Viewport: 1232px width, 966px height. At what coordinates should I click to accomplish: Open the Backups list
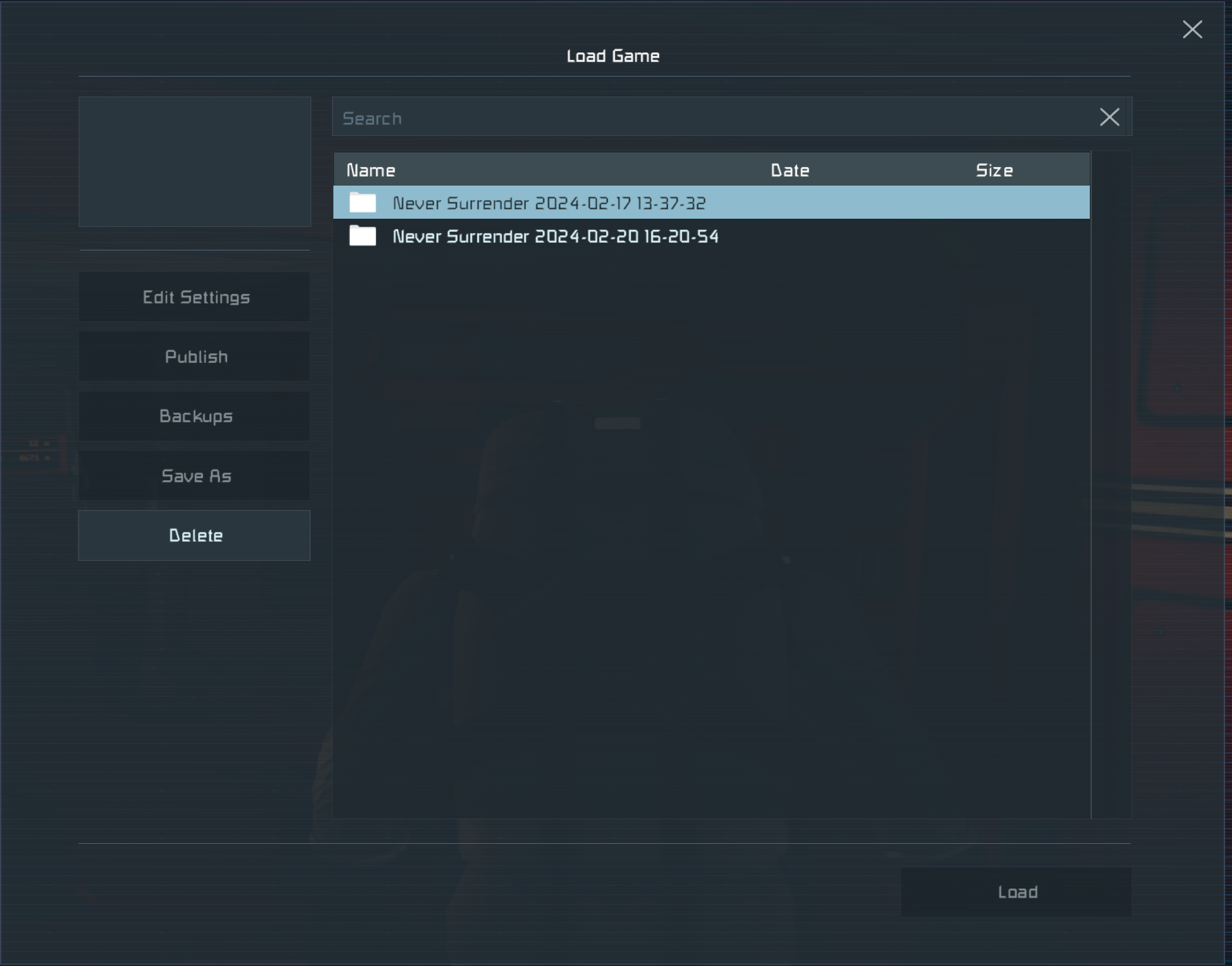click(x=195, y=416)
